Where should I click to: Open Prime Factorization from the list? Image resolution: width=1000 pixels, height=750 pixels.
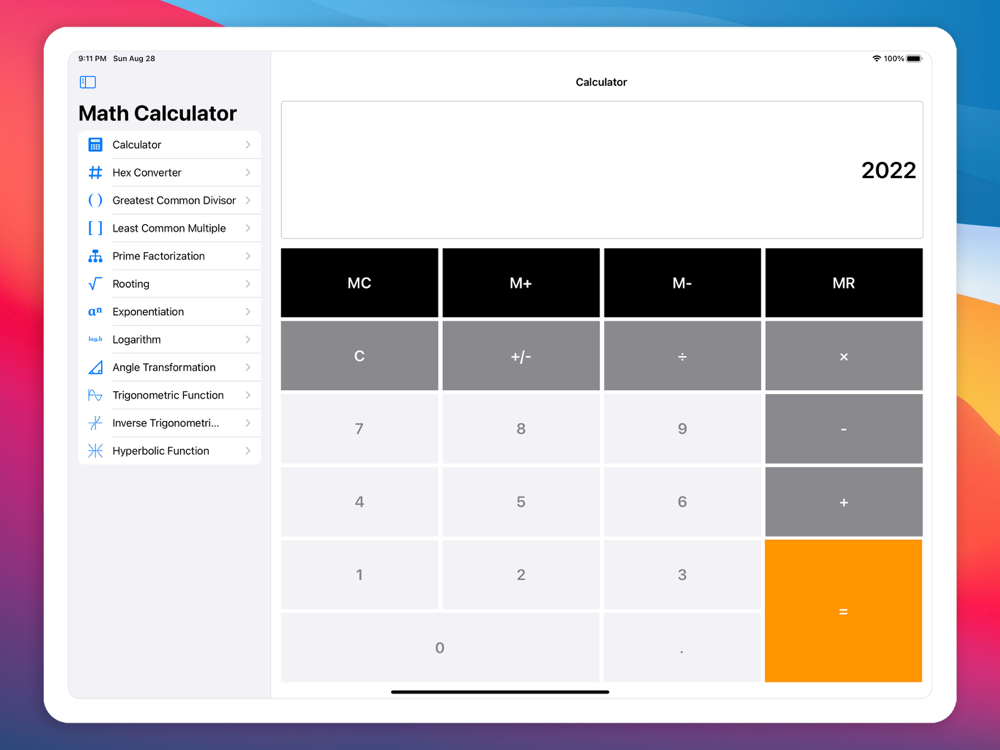pos(170,256)
